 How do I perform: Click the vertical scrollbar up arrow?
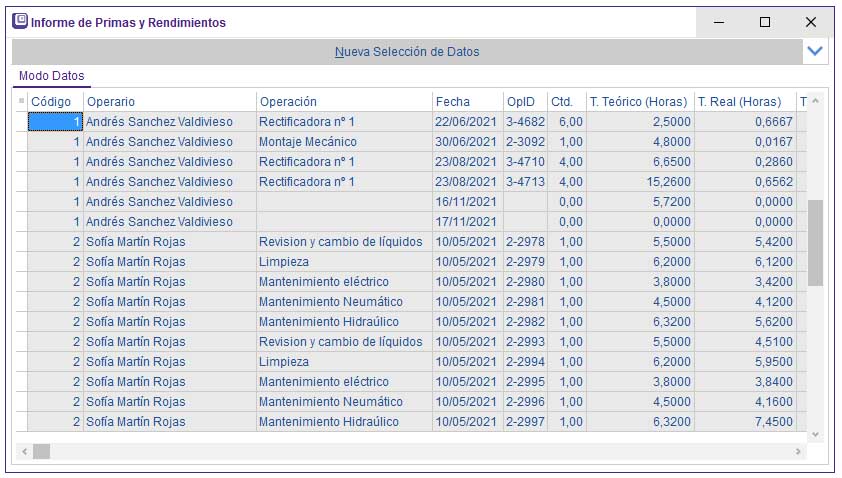pyautogui.click(x=815, y=101)
